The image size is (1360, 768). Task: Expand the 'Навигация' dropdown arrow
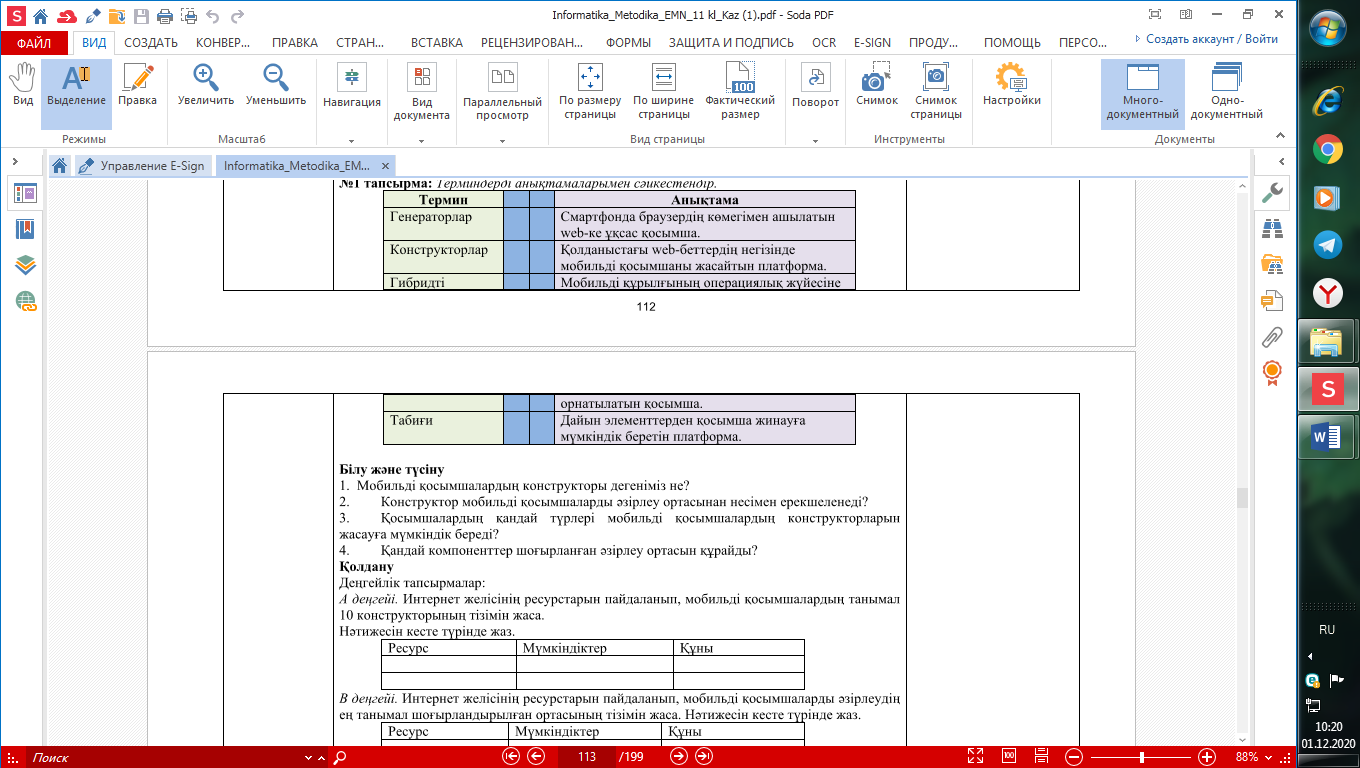(x=352, y=141)
